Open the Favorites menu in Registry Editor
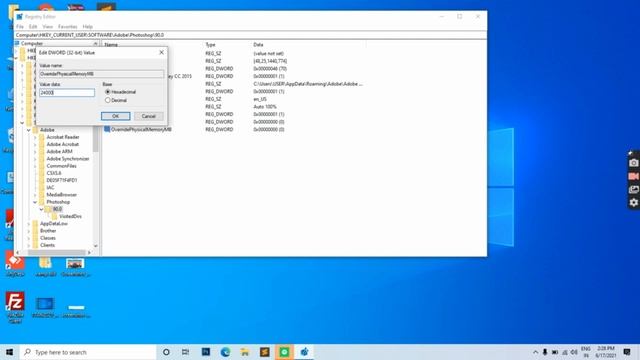640x360 pixels. [68, 27]
